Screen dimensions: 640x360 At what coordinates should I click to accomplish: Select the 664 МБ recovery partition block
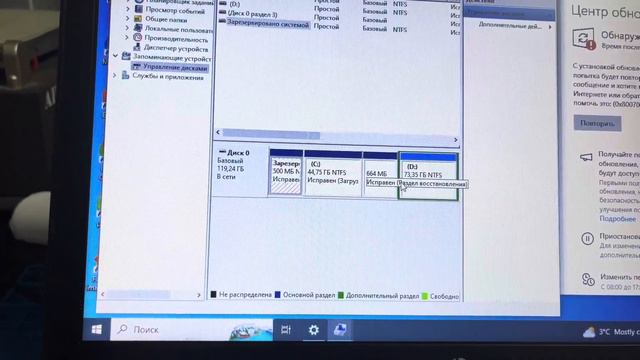pos(380,175)
